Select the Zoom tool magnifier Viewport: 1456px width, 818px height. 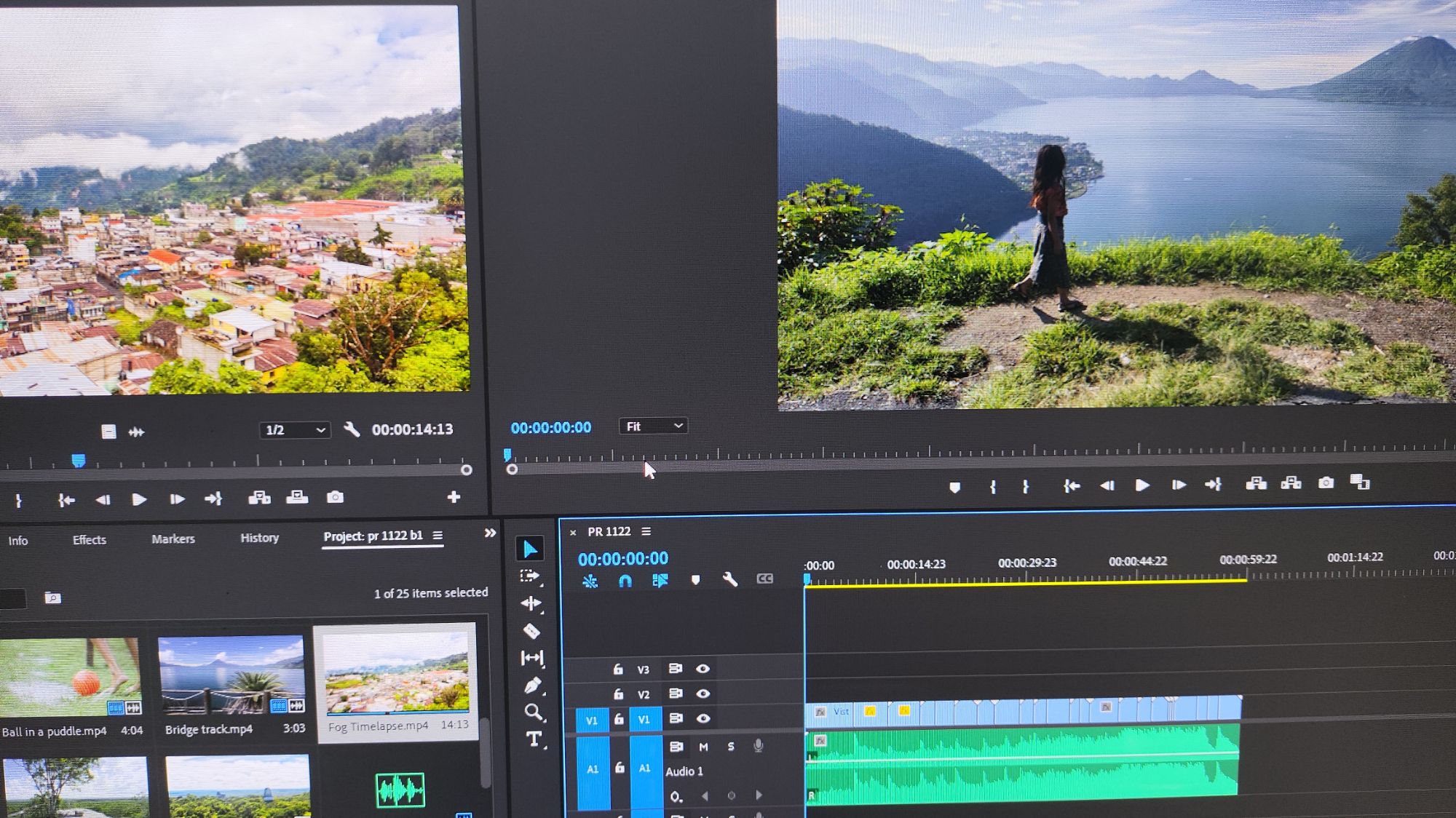[x=534, y=712]
